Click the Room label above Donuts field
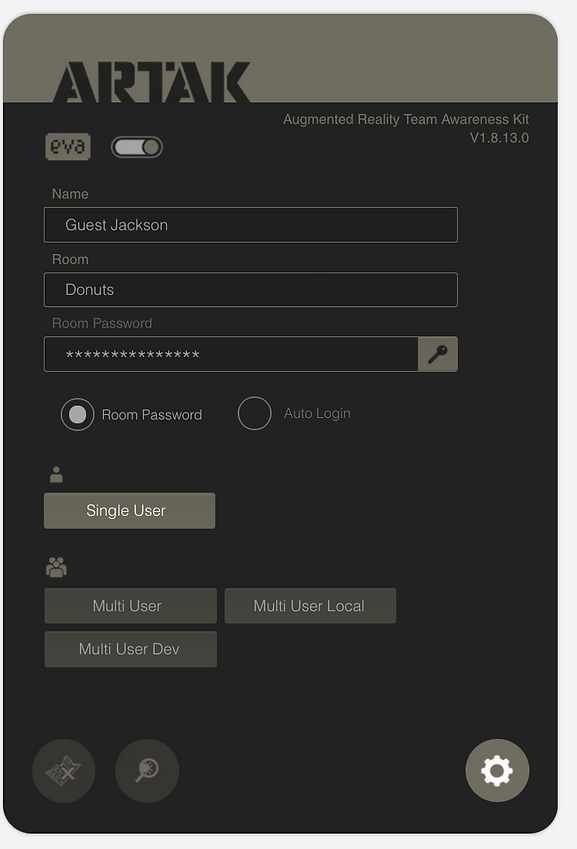577x849 pixels. 70,259
